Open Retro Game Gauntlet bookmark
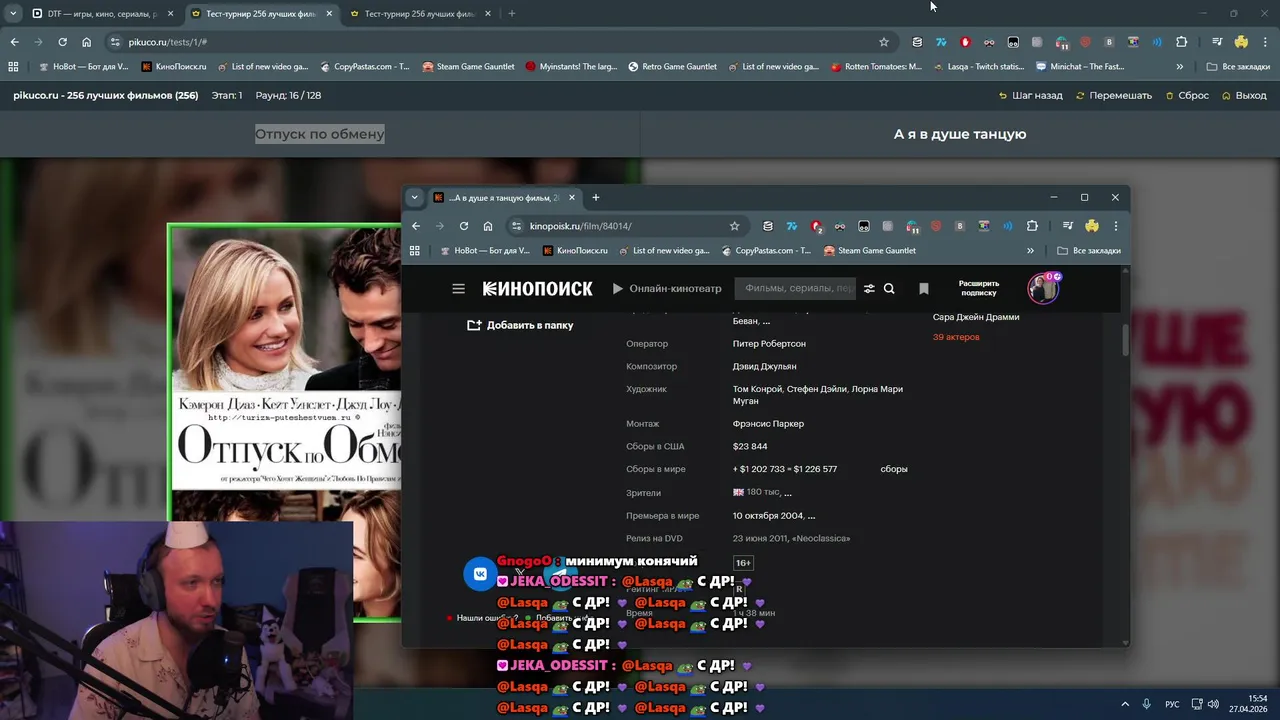This screenshot has height=720, width=1280. [672, 67]
